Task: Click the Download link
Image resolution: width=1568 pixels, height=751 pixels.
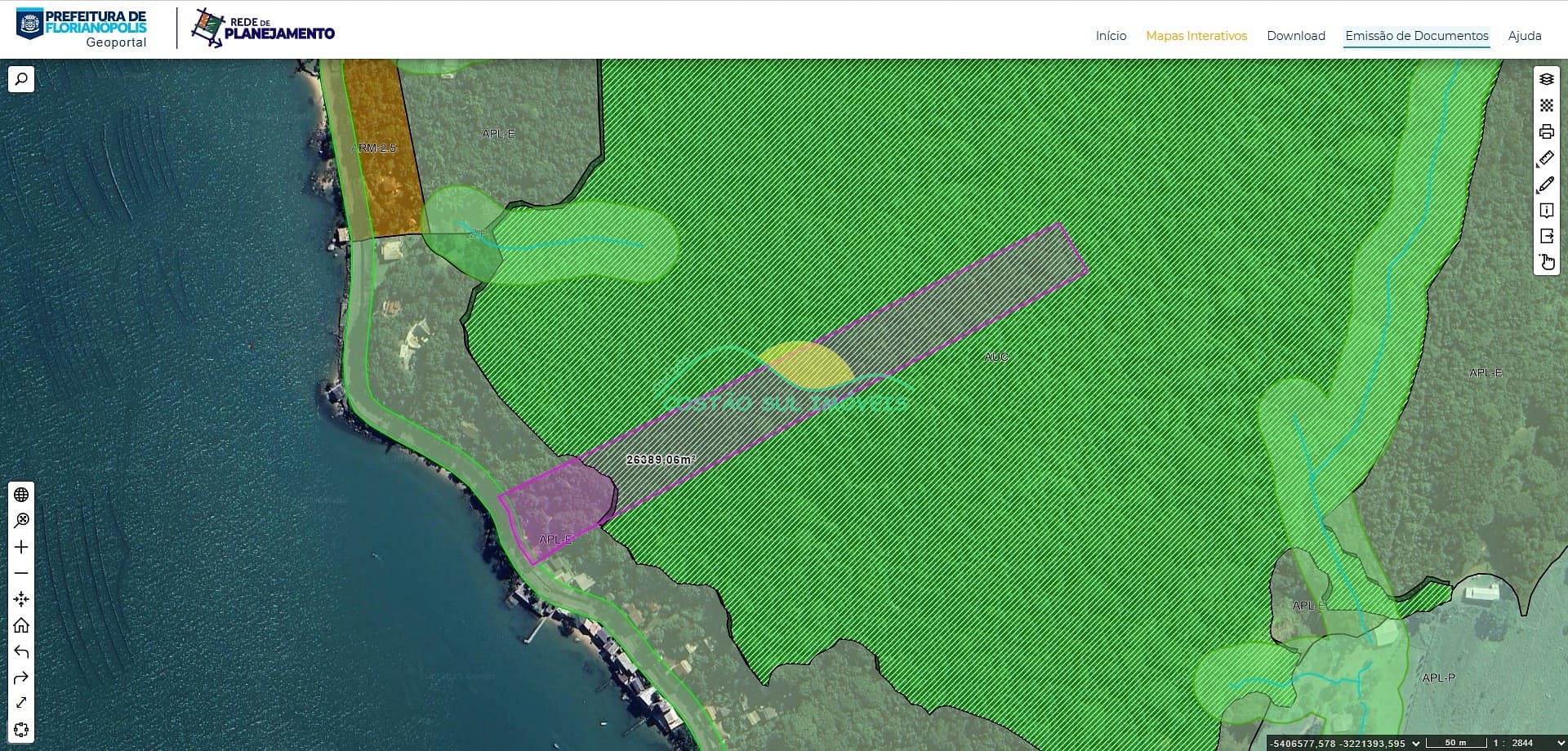Action: point(1295,36)
